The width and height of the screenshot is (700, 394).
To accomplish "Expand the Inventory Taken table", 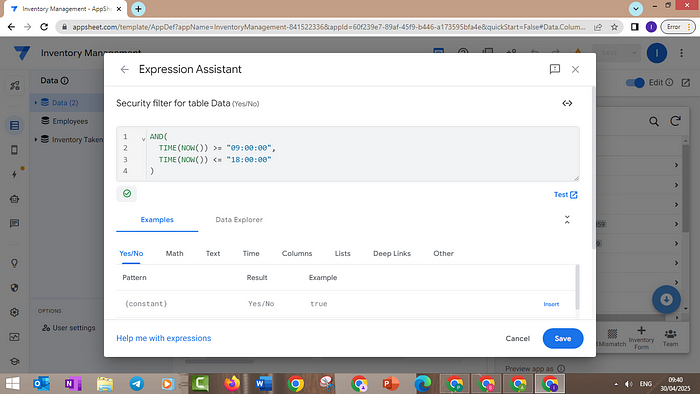I will [x=36, y=140].
